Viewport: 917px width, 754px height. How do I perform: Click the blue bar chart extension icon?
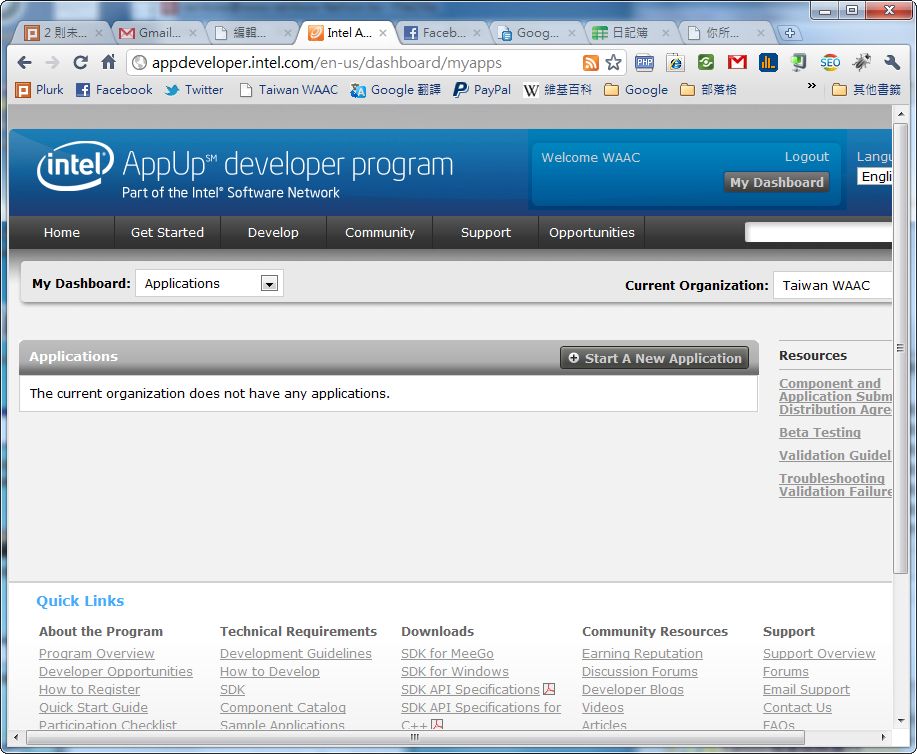click(x=768, y=63)
